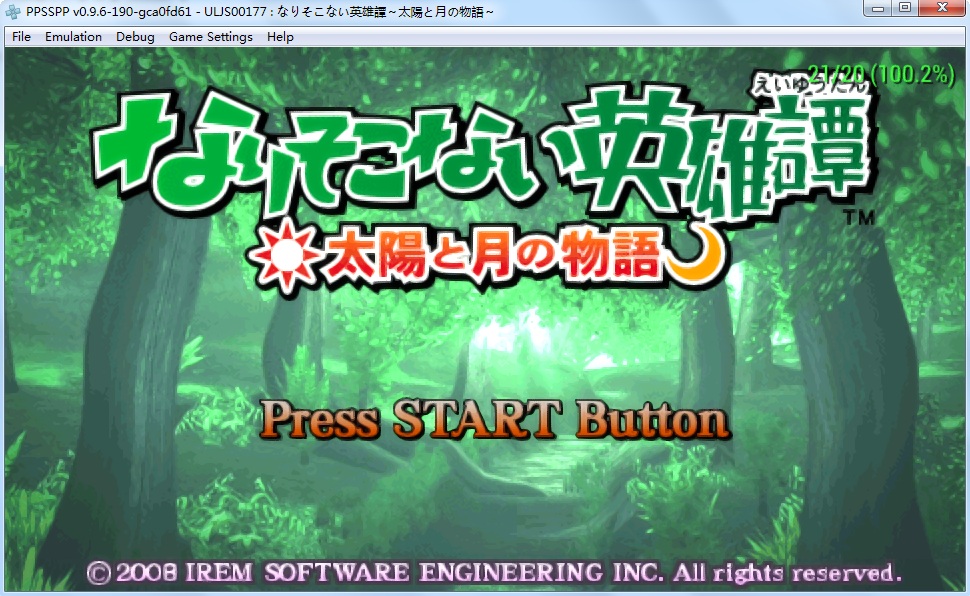This screenshot has width=970, height=596.
Task: Open the Emulation menu
Action: click(x=73, y=37)
